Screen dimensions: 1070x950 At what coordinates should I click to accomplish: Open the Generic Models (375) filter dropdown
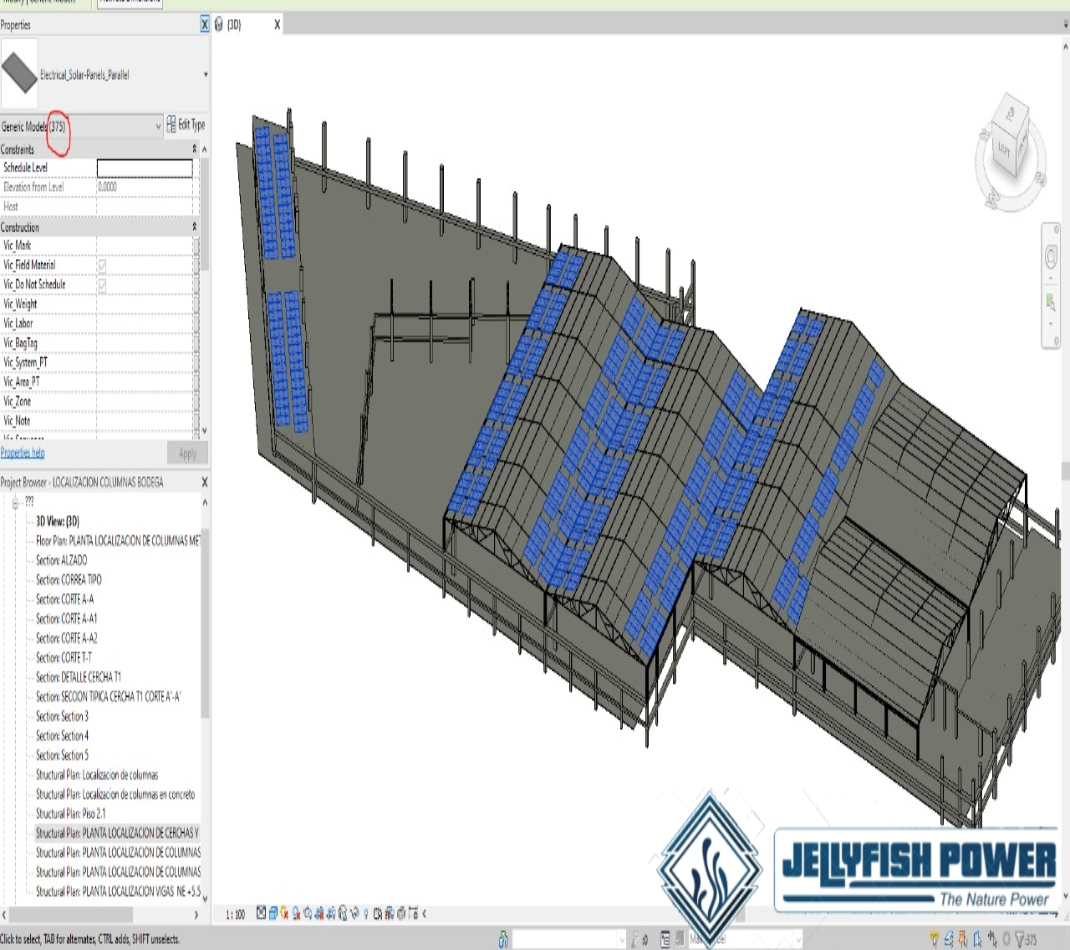click(x=158, y=126)
